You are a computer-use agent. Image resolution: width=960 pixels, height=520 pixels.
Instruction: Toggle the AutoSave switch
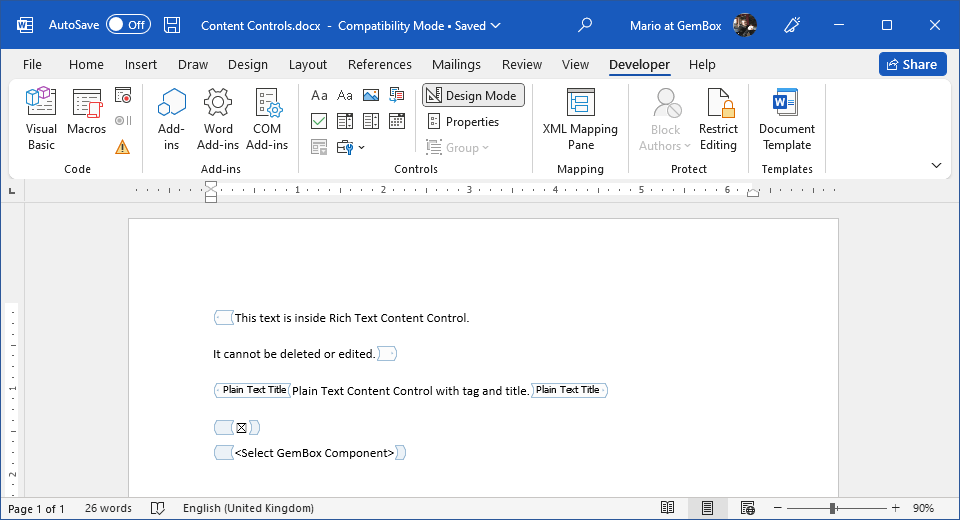[x=128, y=25]
